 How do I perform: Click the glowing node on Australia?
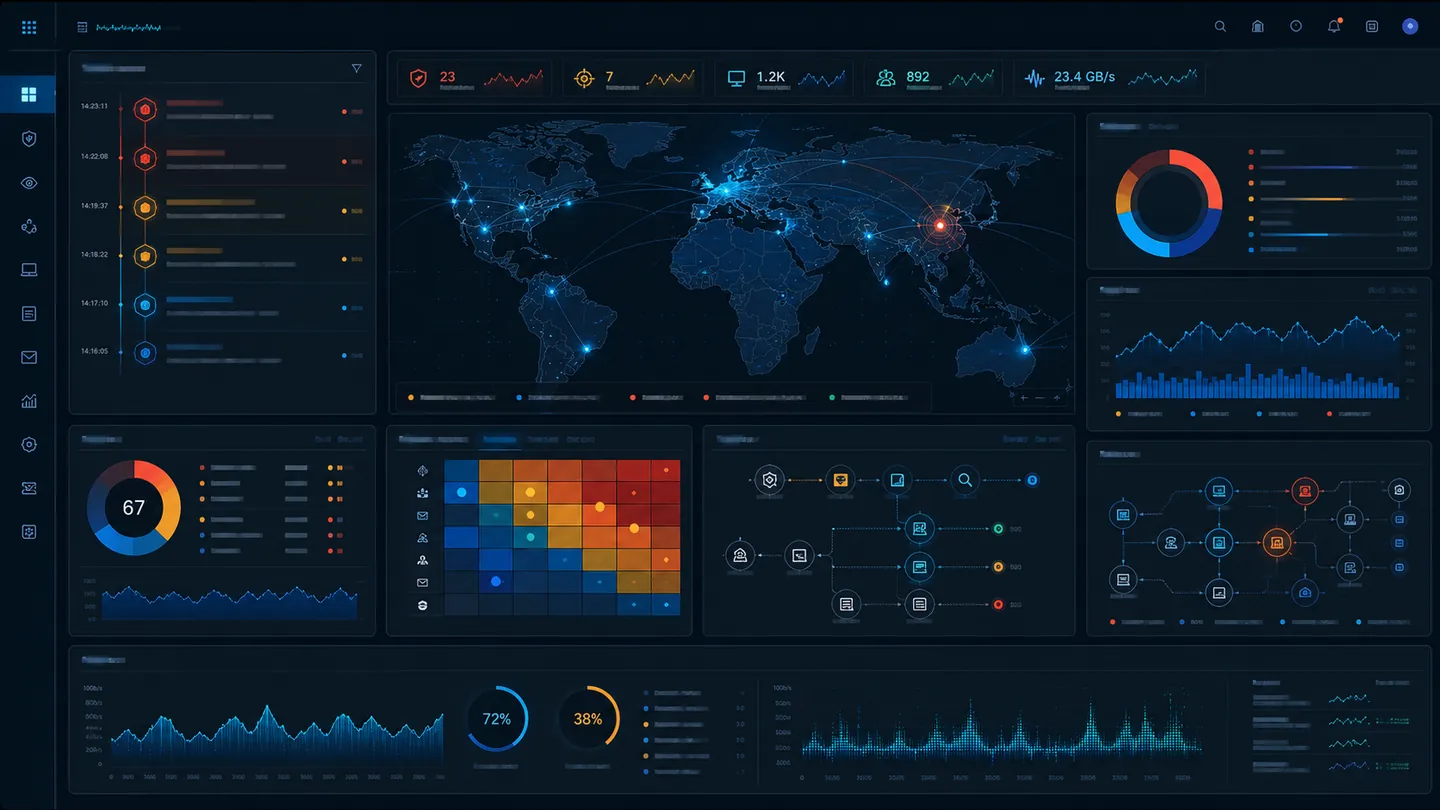(1025, 349)
